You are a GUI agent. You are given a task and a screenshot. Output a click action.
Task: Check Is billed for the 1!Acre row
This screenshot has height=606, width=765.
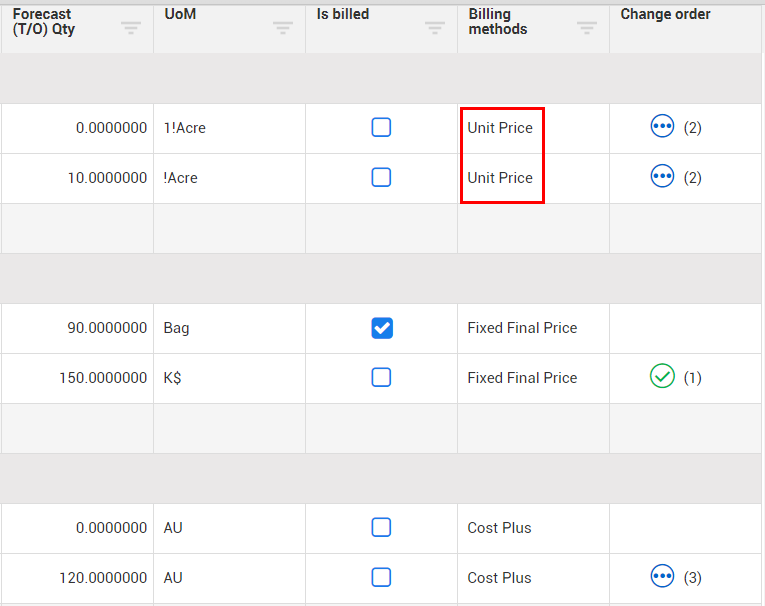[x=381, y=127]
